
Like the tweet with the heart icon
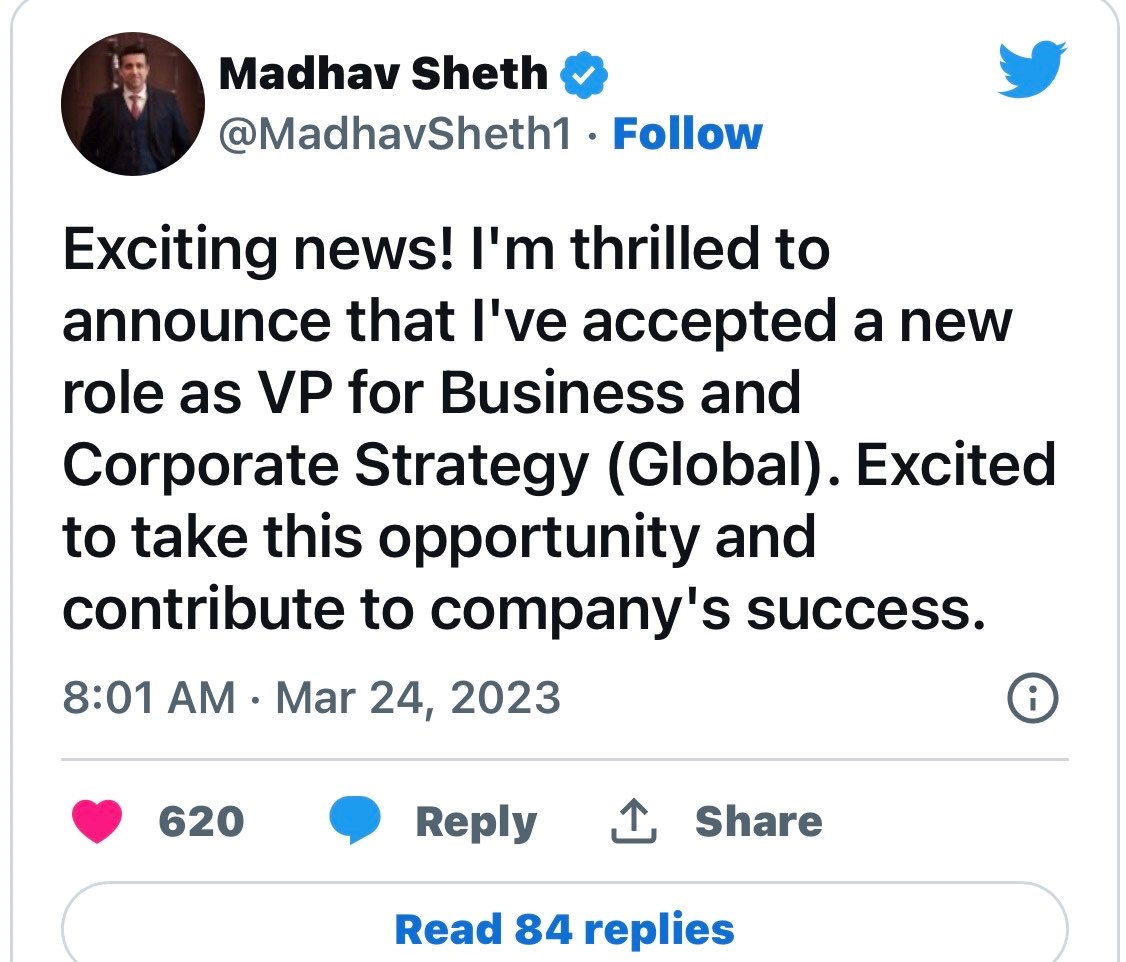click(97, 822)
